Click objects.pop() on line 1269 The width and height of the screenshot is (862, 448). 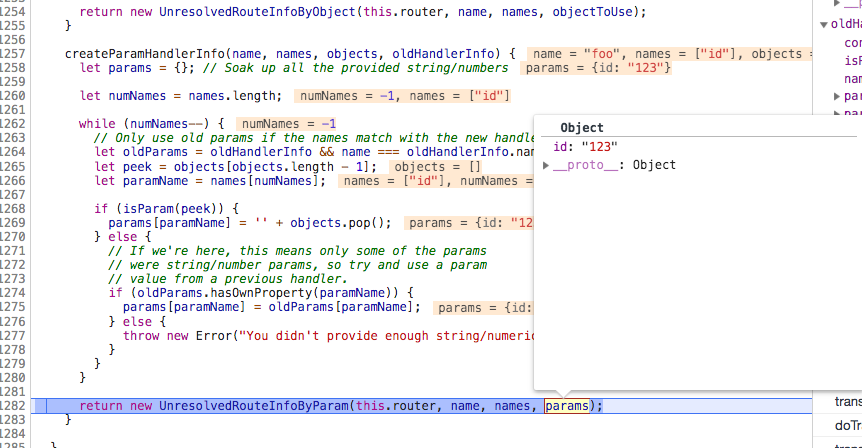(x=336, y=223)
